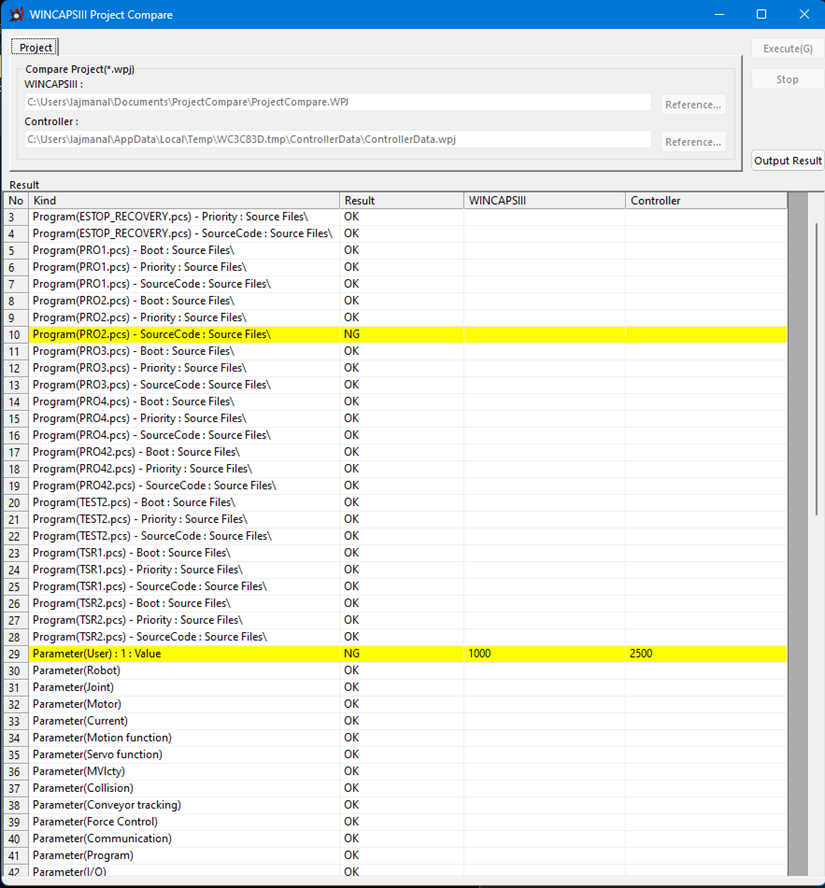
Task: Click the Result column header
Action: pos(401,200)
